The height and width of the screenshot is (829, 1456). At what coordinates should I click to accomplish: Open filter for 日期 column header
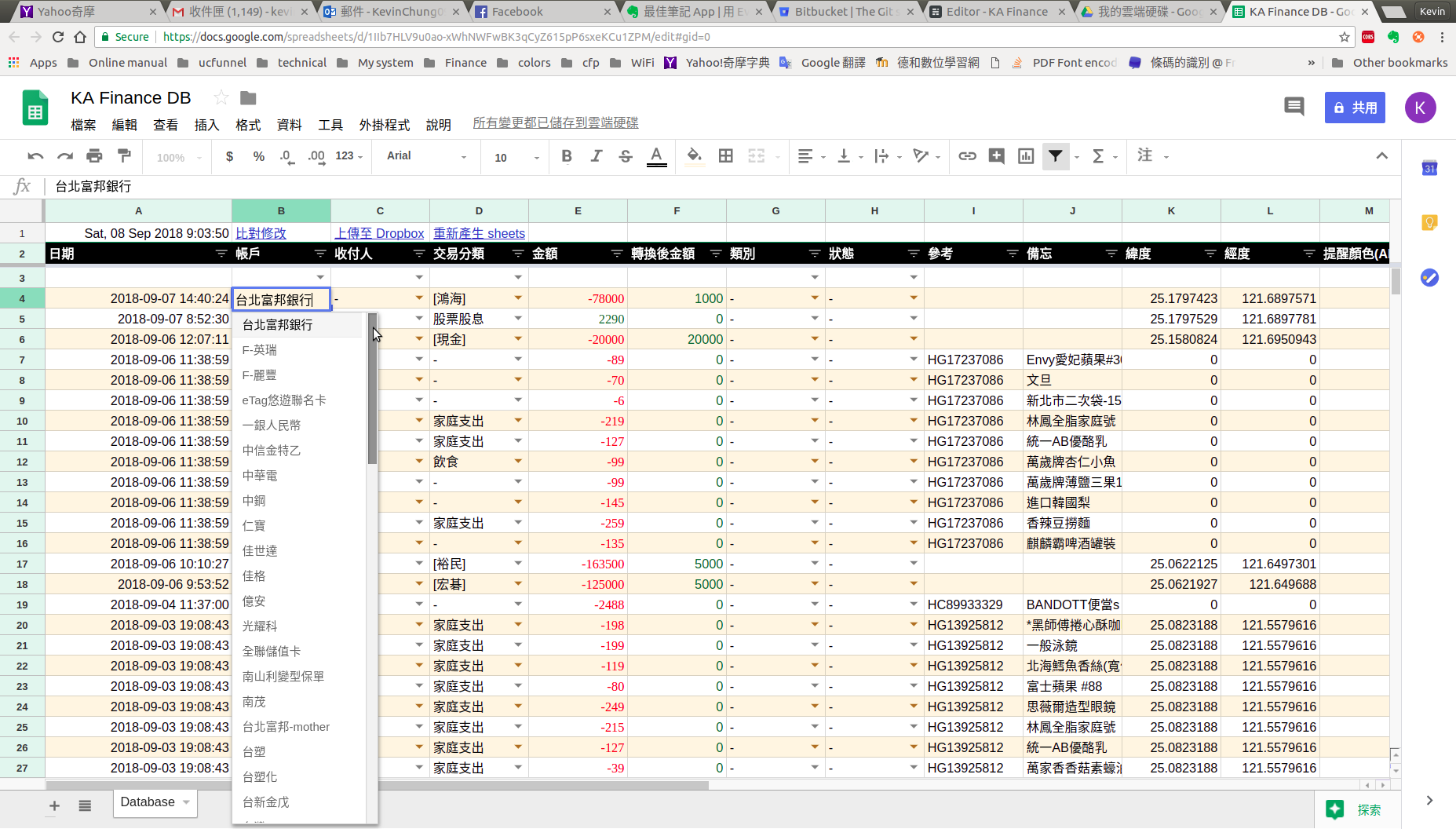click(x=221, y=254)
